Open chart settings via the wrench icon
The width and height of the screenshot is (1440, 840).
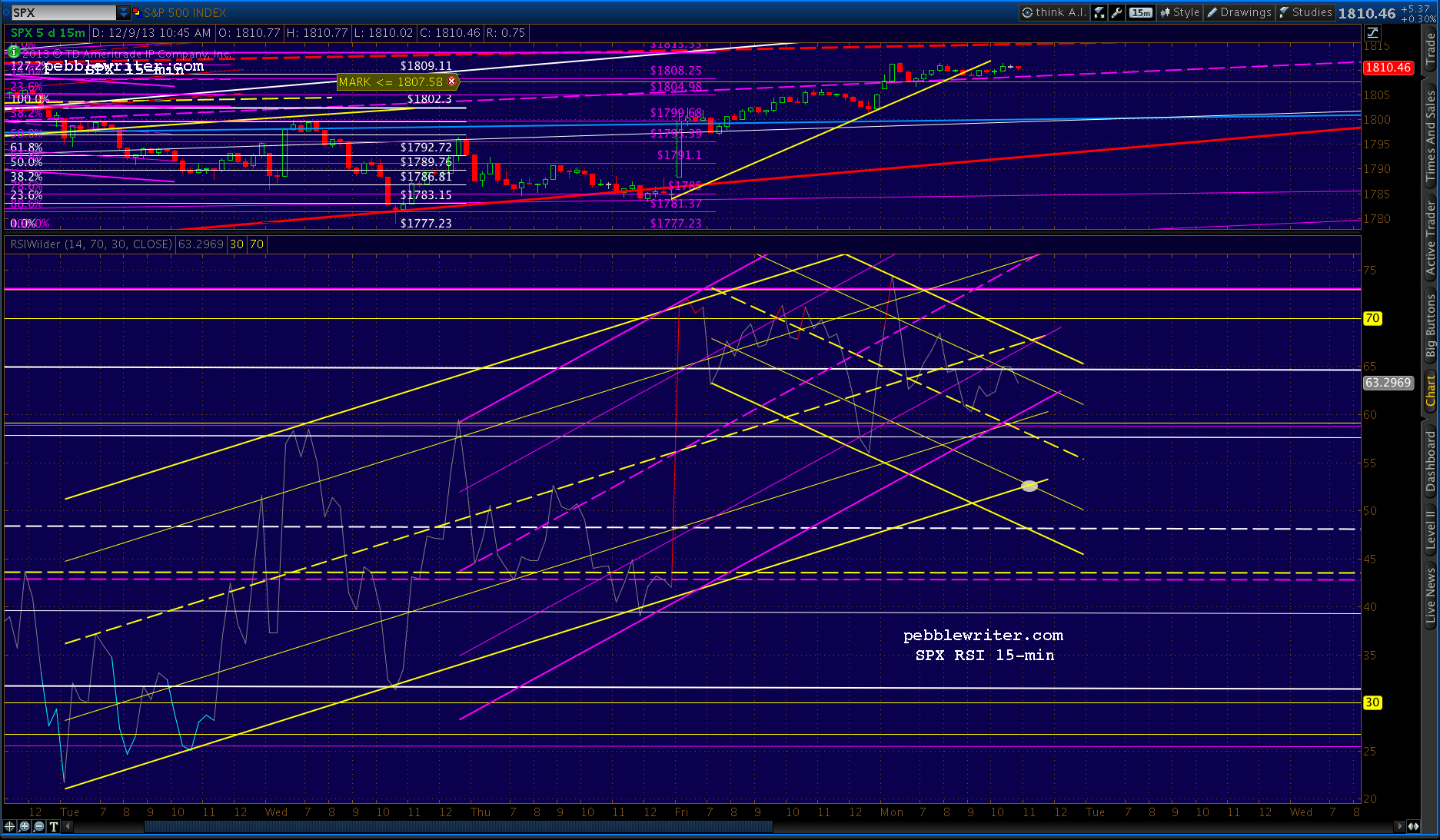[x=1118, y=13]
